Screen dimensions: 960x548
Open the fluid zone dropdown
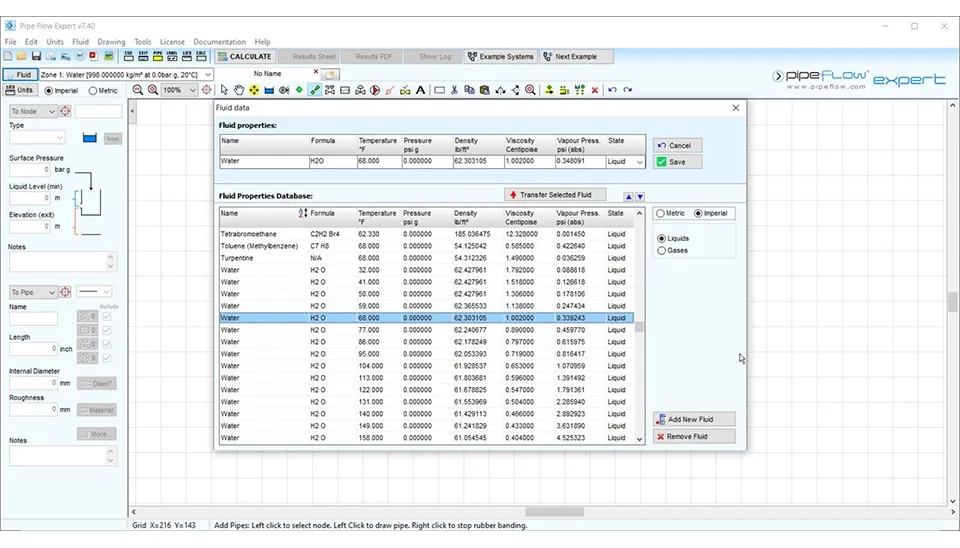pyautogui.click(x=208, y=75)
